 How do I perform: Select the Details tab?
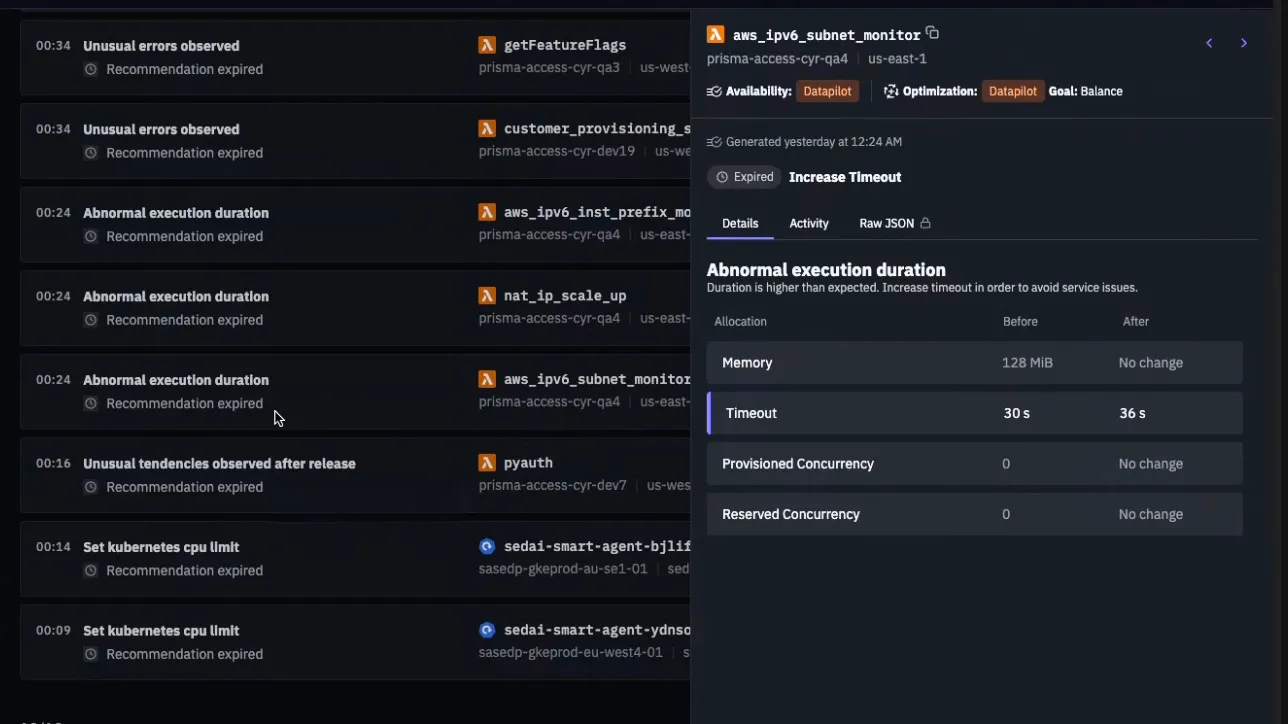click(x=740, y=223)
